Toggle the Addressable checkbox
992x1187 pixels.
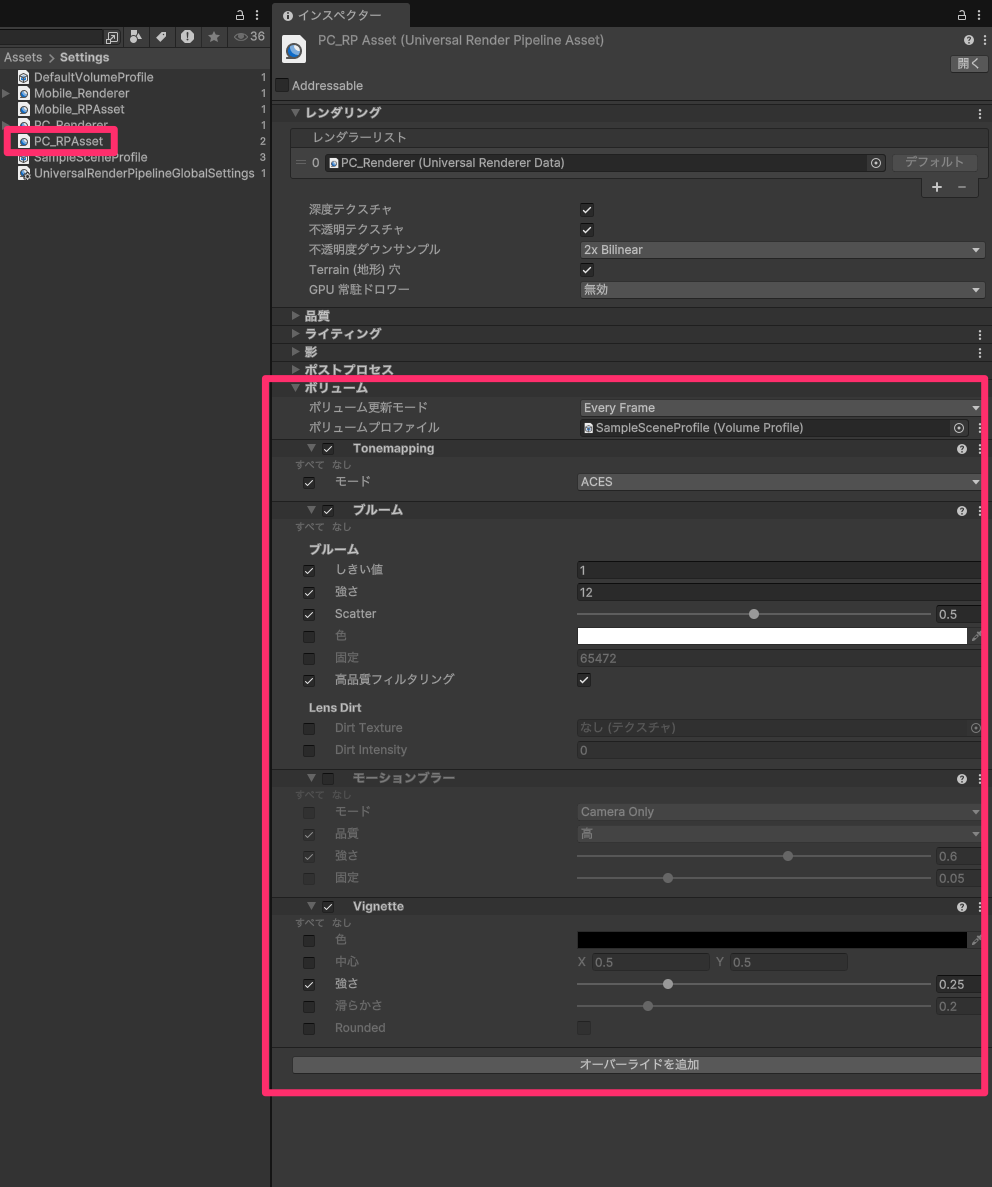pos(282,85)
